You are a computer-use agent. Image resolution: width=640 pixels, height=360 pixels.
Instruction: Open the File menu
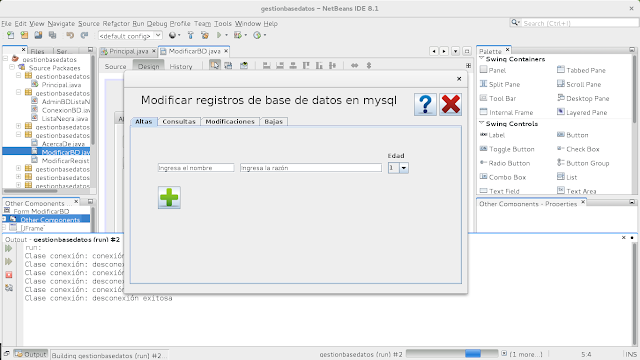[x=6, y=24]
